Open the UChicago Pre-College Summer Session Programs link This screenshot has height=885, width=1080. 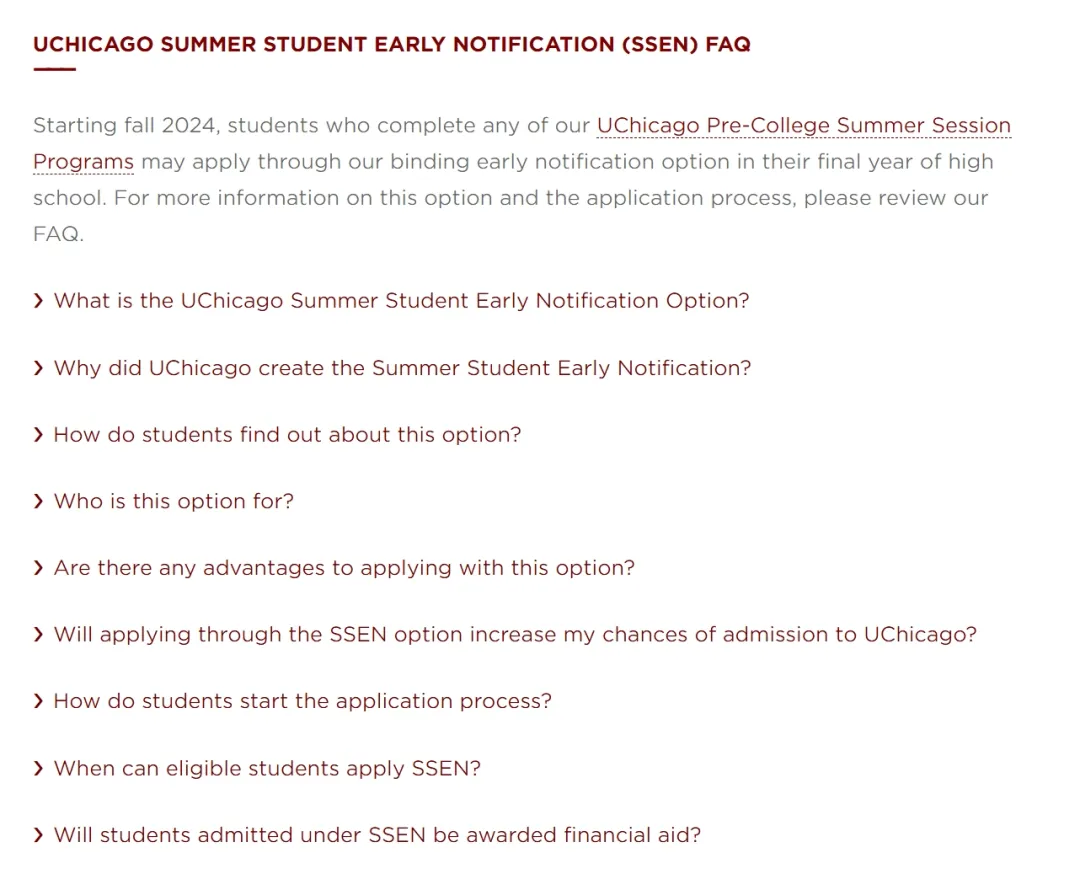803,126
